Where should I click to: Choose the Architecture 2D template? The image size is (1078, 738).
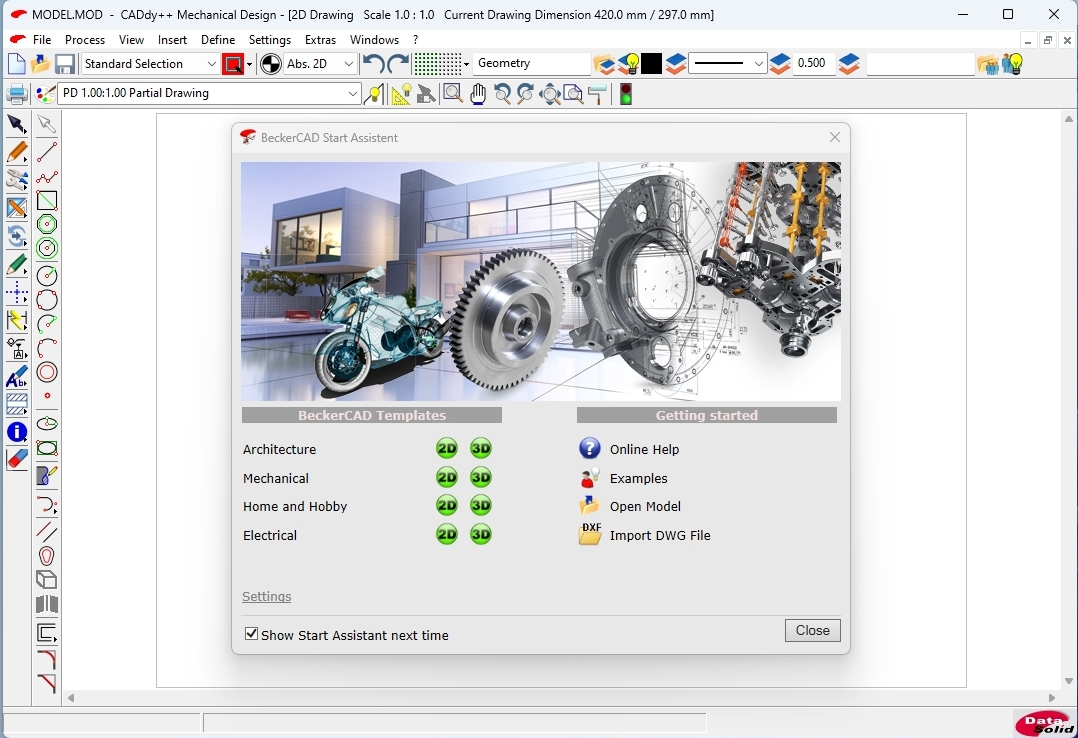[447, 448]
